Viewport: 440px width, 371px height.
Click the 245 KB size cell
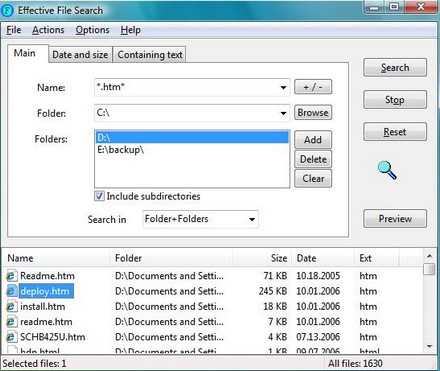[273, 291]
